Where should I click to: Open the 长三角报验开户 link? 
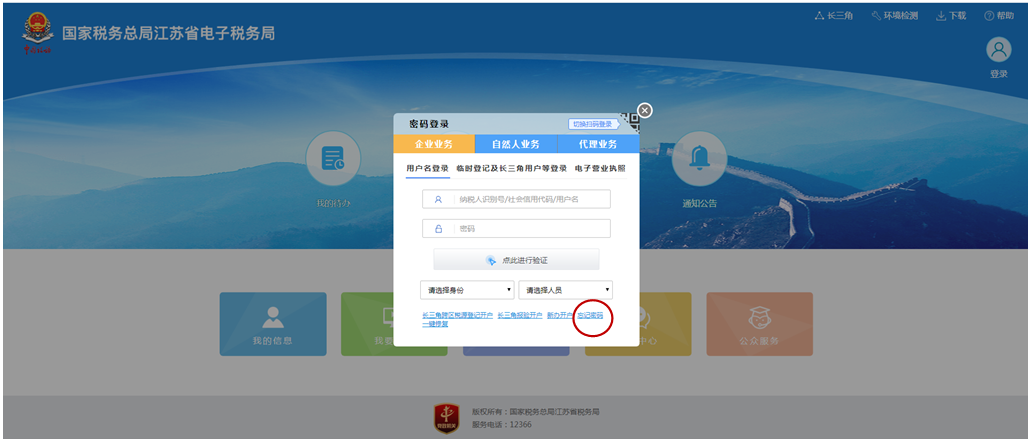click(520, 315)
